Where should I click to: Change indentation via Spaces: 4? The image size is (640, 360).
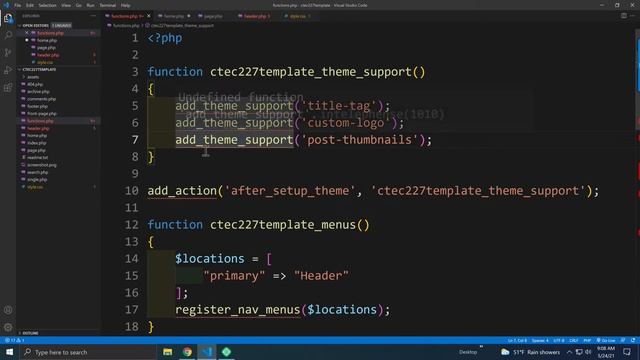pyautogui.click(x=540, y=340)
